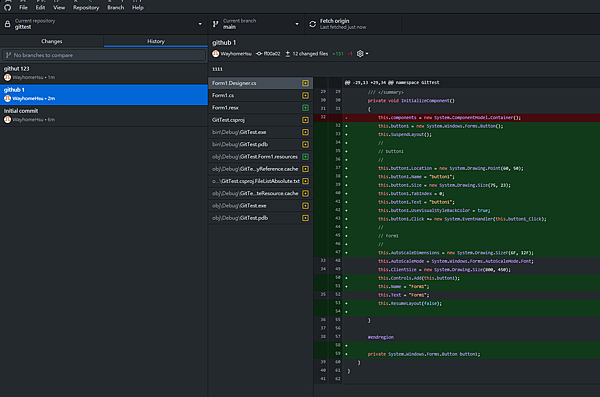
Task: Click the repository lock icon
Action: pos(7,24)
